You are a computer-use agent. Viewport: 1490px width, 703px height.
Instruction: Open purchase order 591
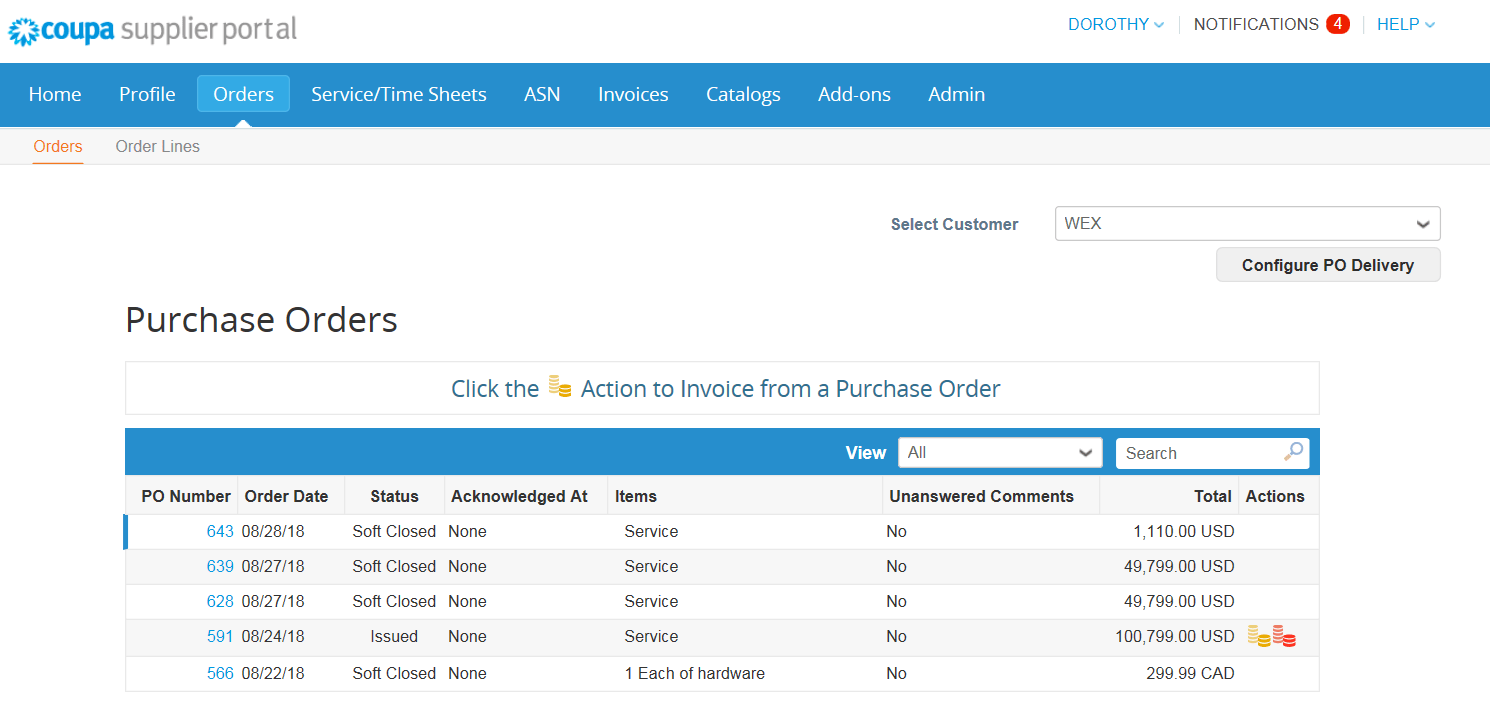click(x=220, y=636)
